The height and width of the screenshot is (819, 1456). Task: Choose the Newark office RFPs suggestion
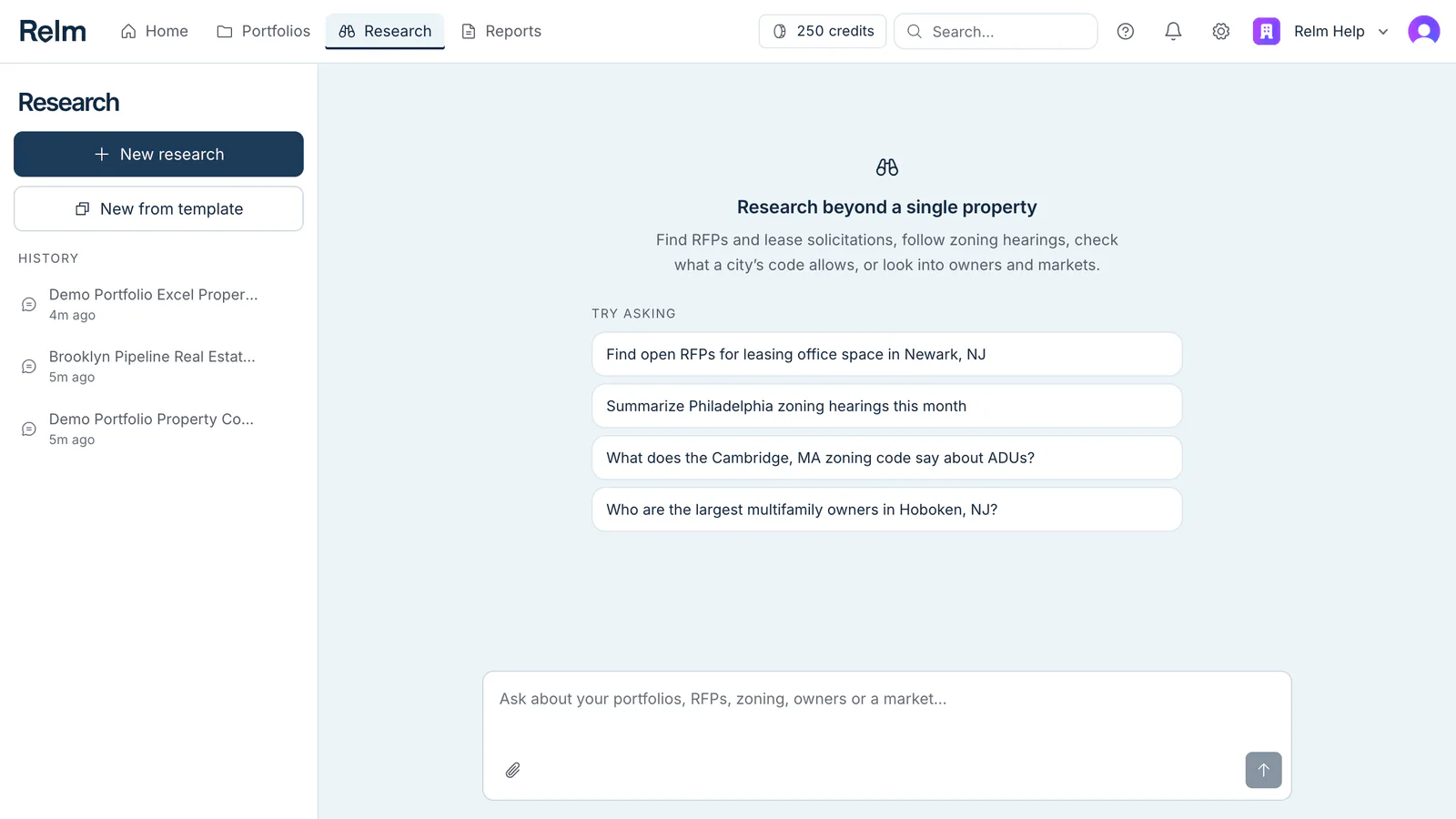[887, 355]
